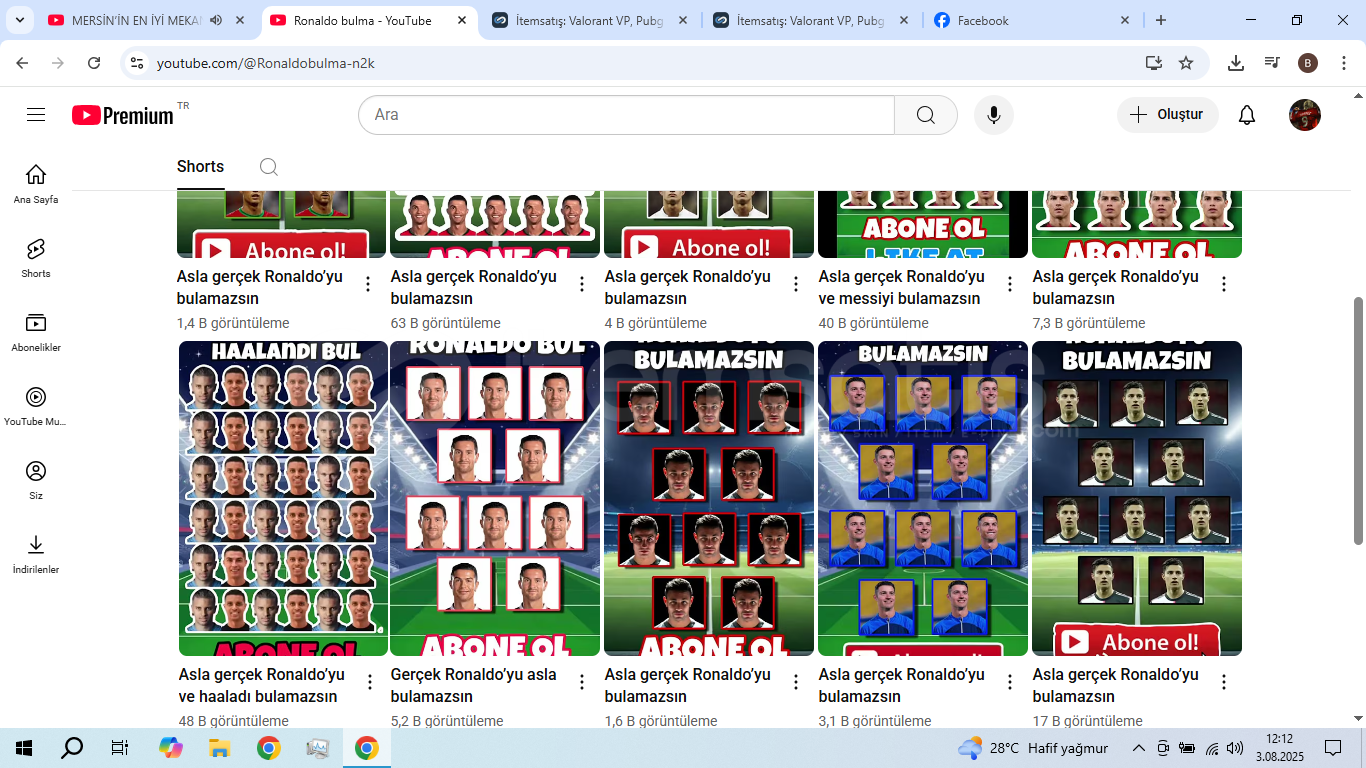The width and height of the screenshot is (1366, 768).
Task: Open the account avatar menu
Action: [1305, 115]
